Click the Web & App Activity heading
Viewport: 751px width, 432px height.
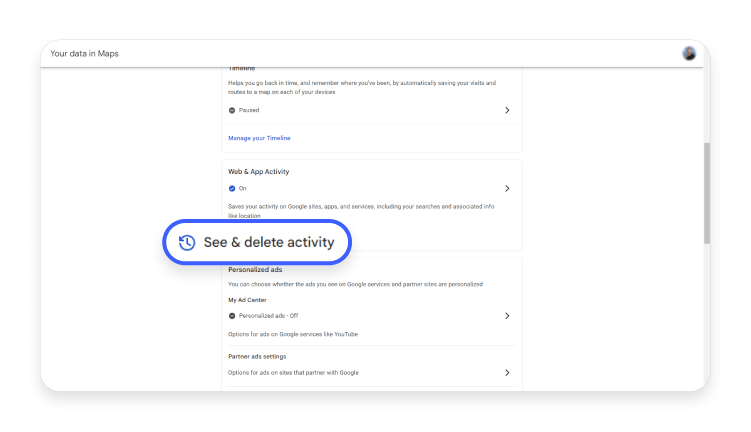[259, 171]
